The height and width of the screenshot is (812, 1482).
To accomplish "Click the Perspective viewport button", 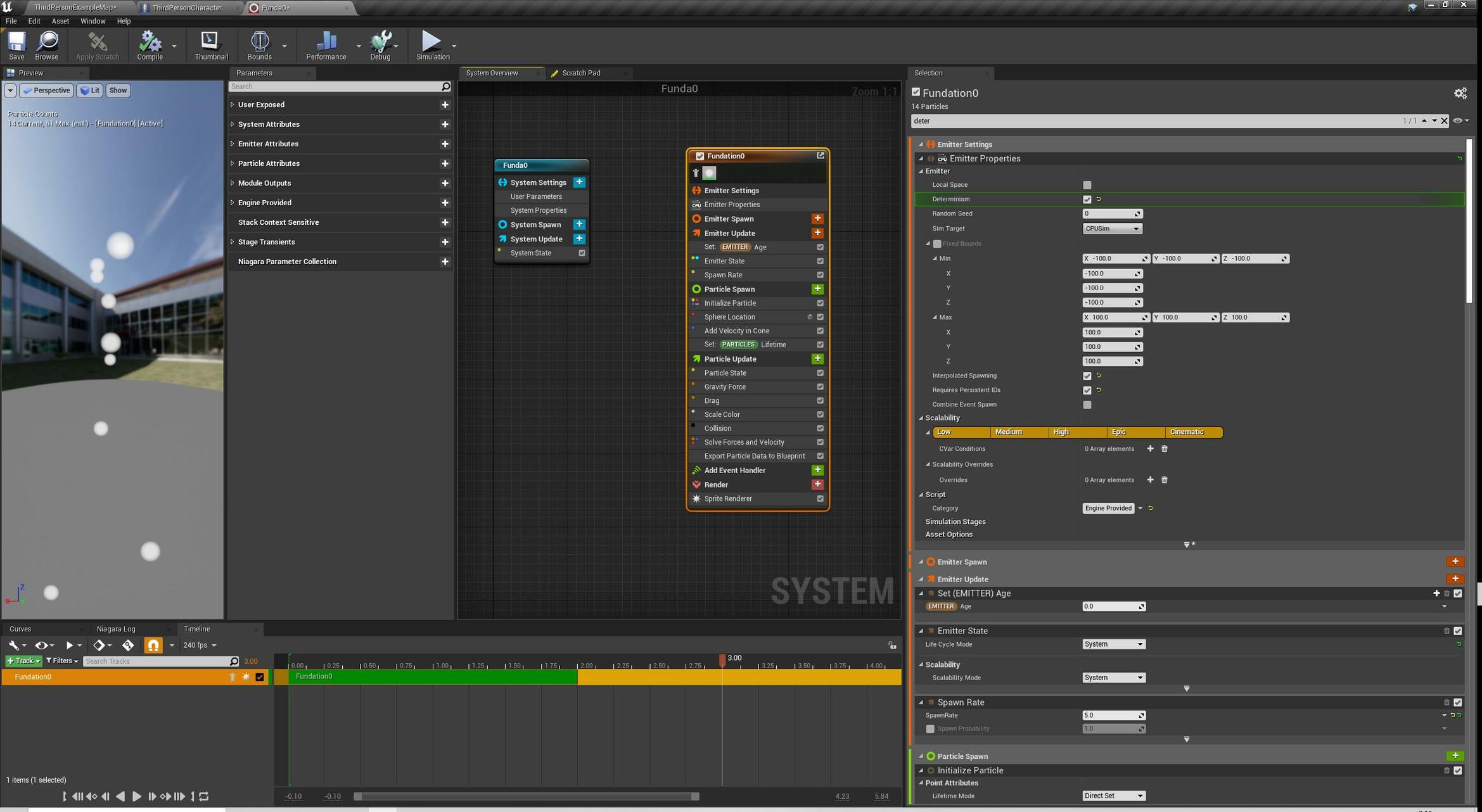I will pos(46,91).
